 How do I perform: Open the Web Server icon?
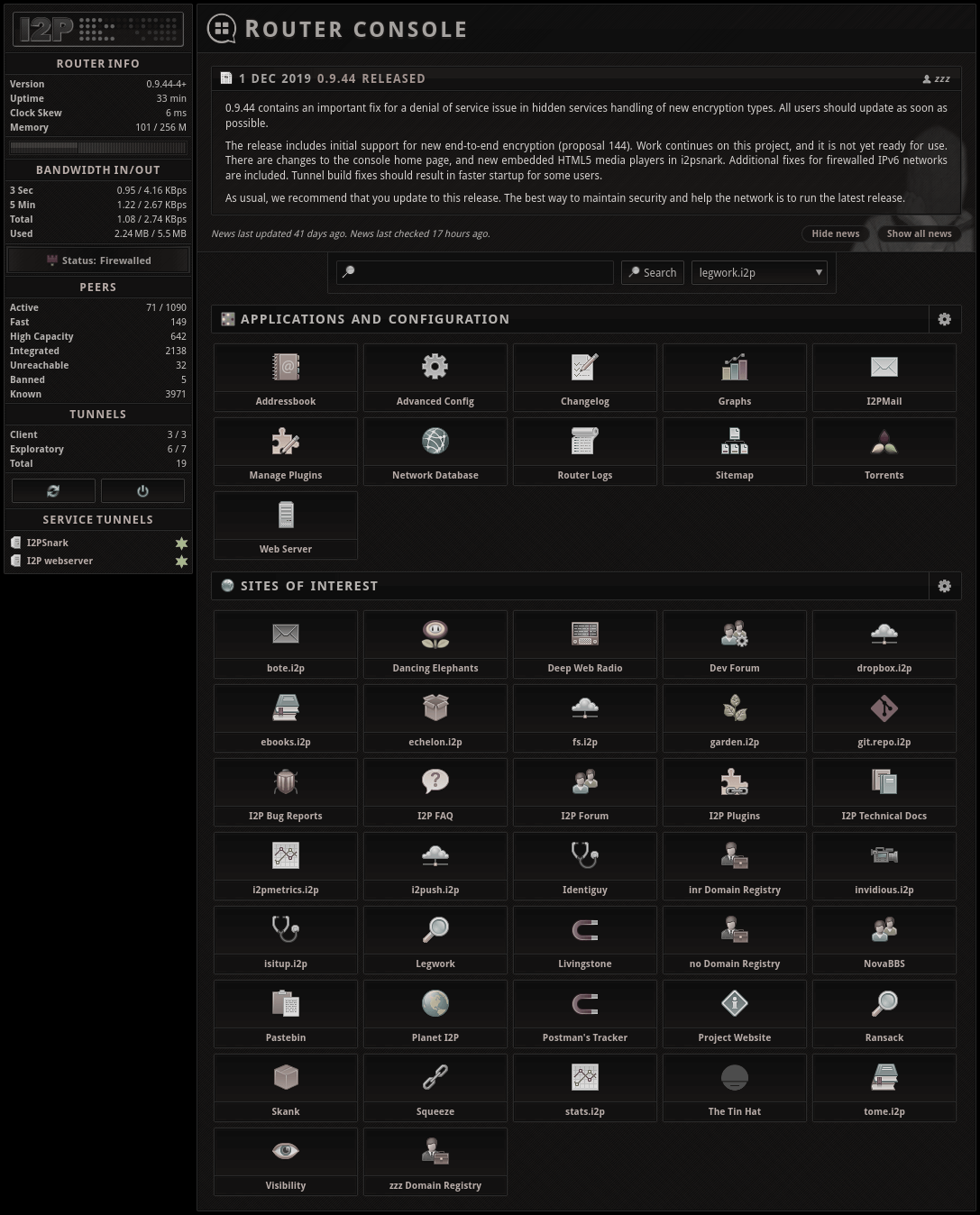click(x=286, y=515)
